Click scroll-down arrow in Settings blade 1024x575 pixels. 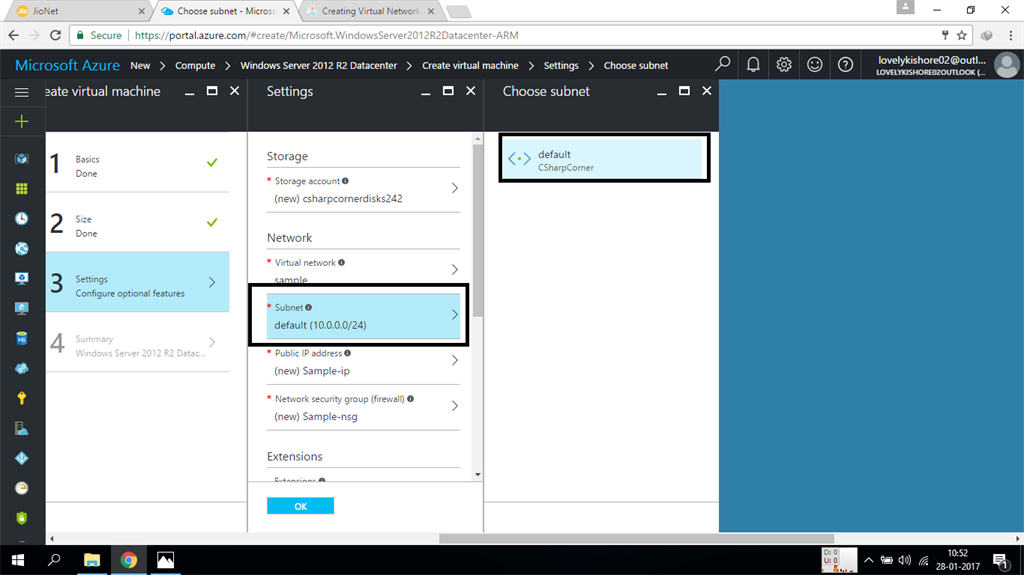(x=477, y=475)
